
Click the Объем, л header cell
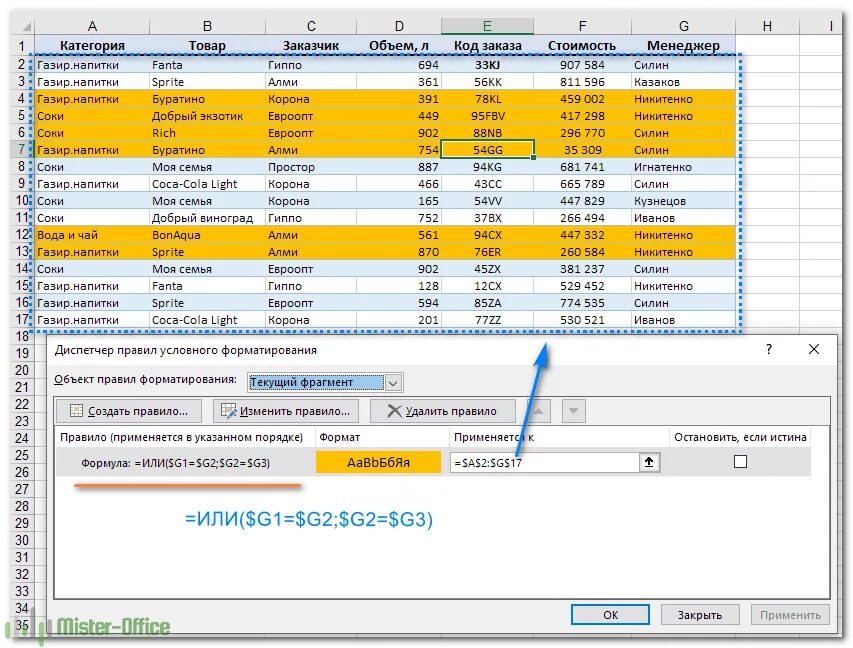point(399,46)
